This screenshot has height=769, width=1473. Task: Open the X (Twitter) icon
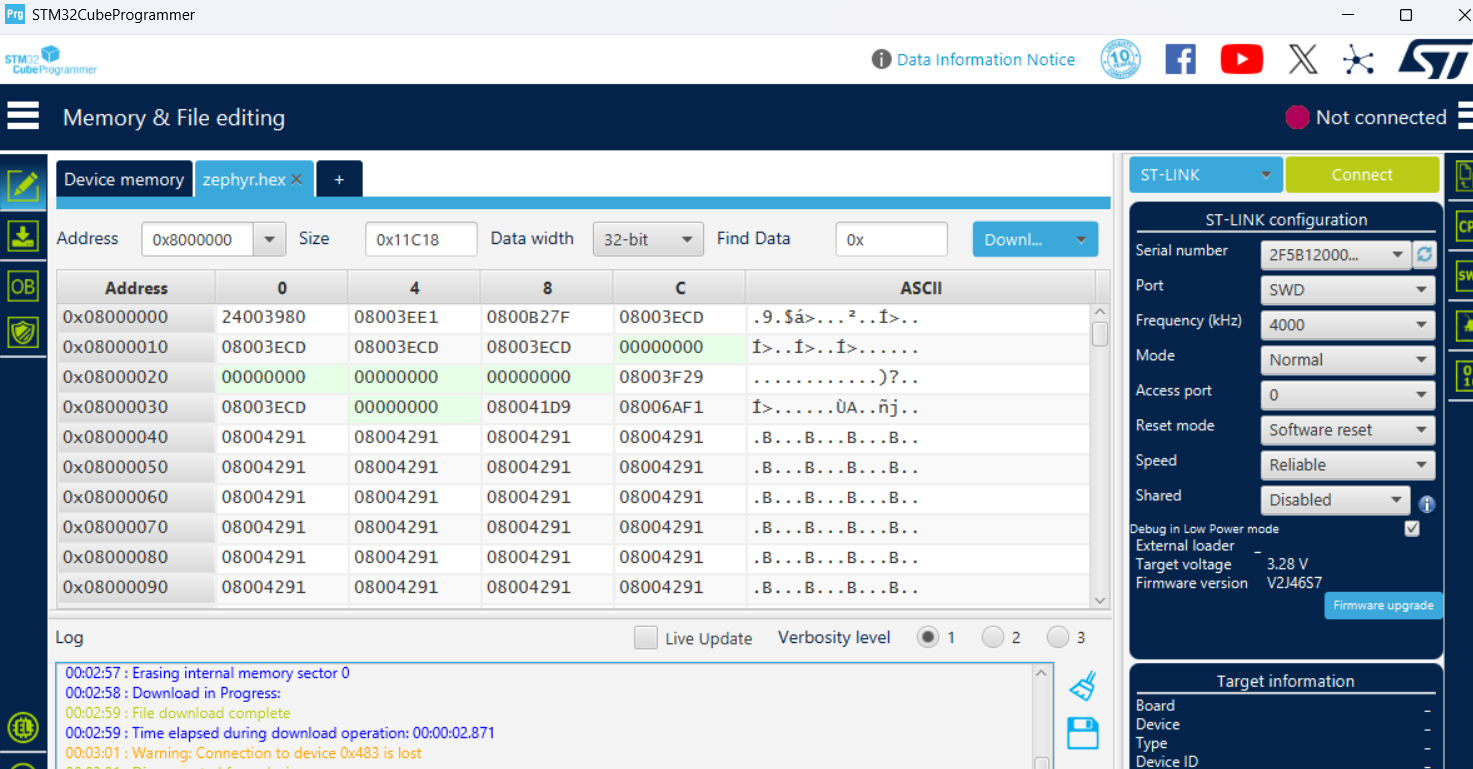click(1303, 60)
